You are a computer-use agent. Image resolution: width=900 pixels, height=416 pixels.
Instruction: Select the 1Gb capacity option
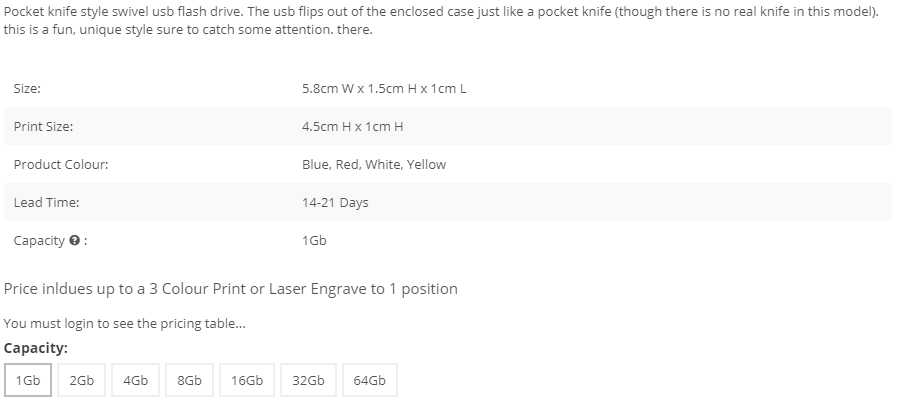(28, 380)
